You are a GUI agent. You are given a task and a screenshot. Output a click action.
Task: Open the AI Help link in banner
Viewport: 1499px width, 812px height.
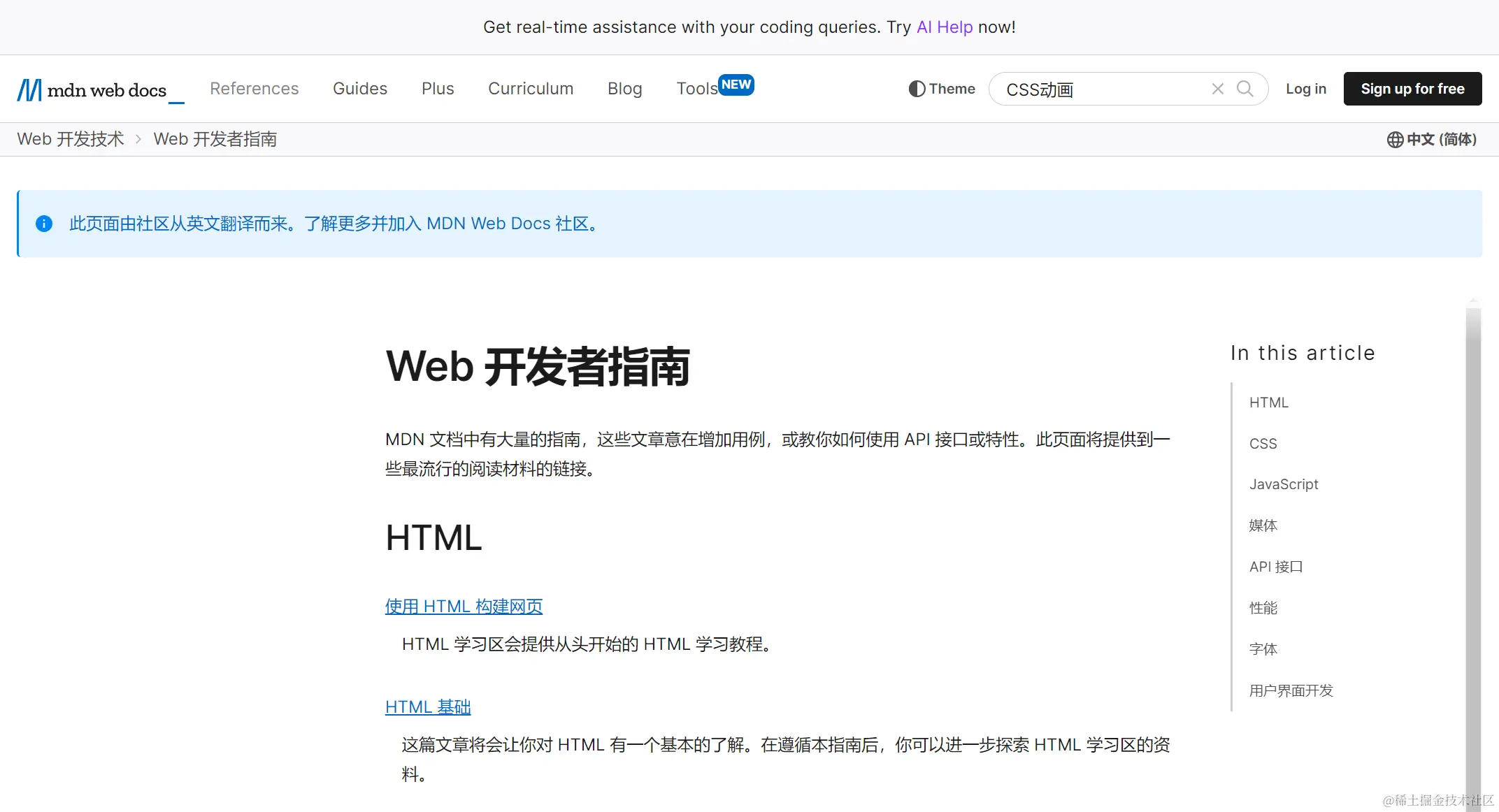[945, 27]
